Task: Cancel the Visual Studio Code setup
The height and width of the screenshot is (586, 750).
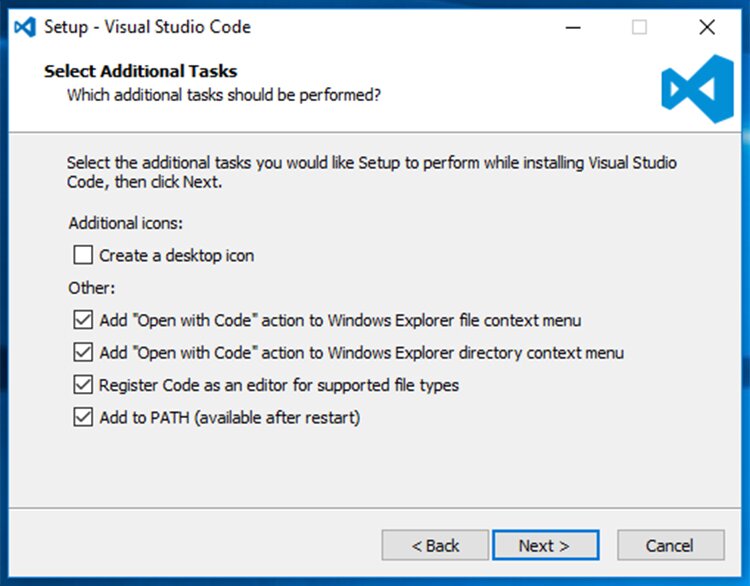Action: 671,545
